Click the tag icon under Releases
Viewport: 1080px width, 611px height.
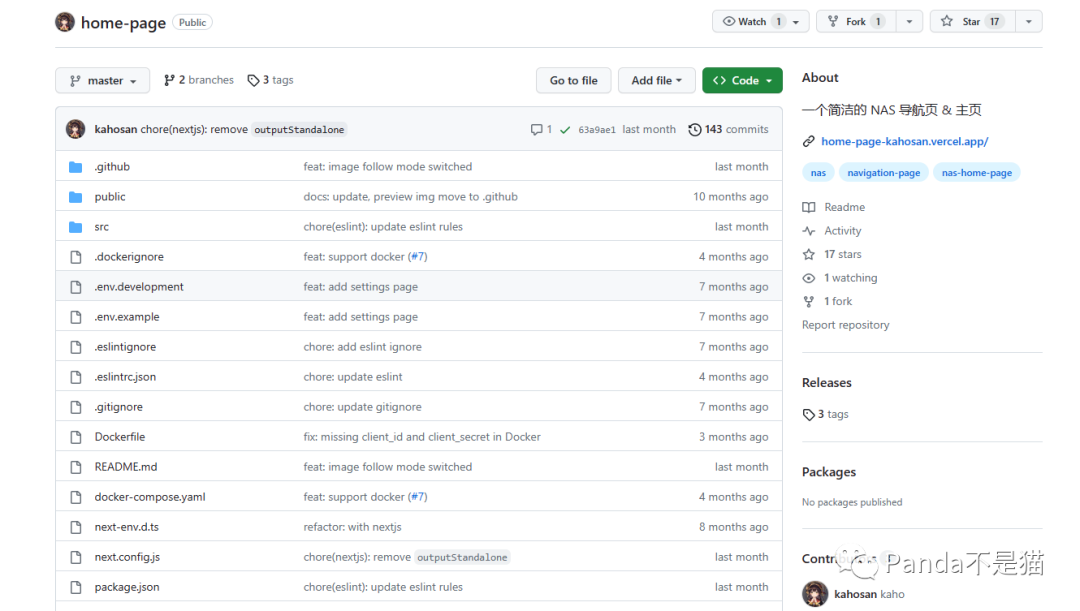[809, 414]
